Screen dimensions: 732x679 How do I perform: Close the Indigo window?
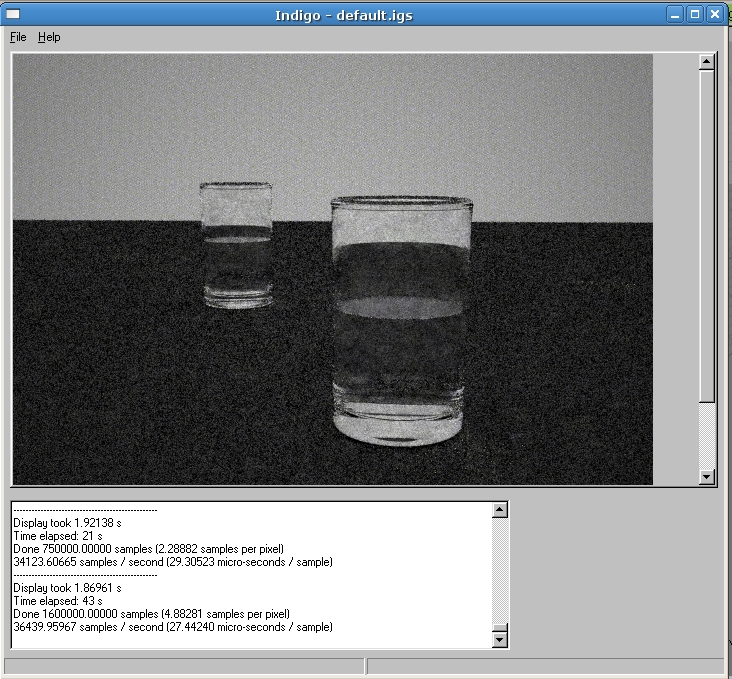click(x=714, y=14)
